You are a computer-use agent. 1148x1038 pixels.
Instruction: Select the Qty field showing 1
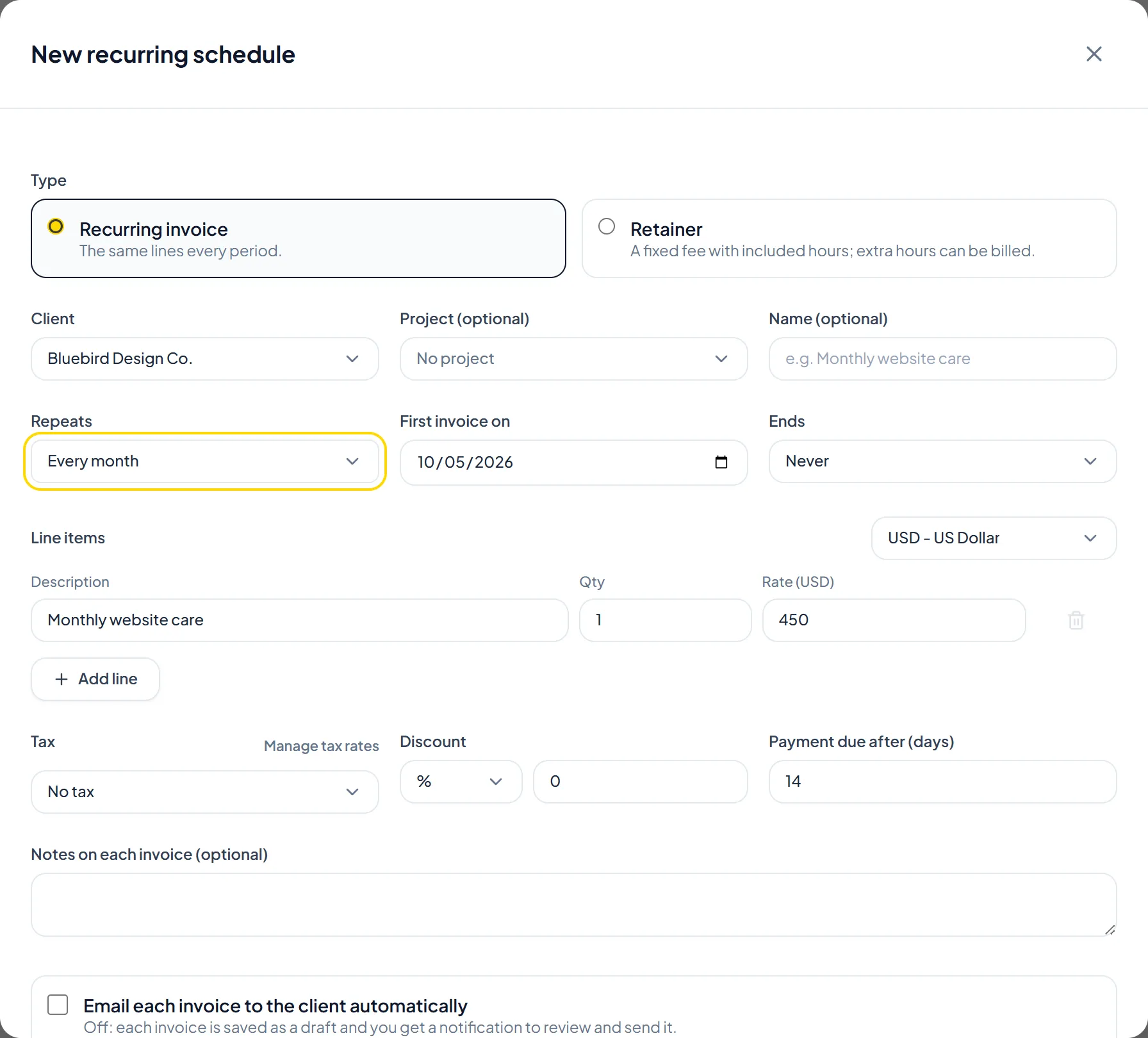tap(665, 620)
